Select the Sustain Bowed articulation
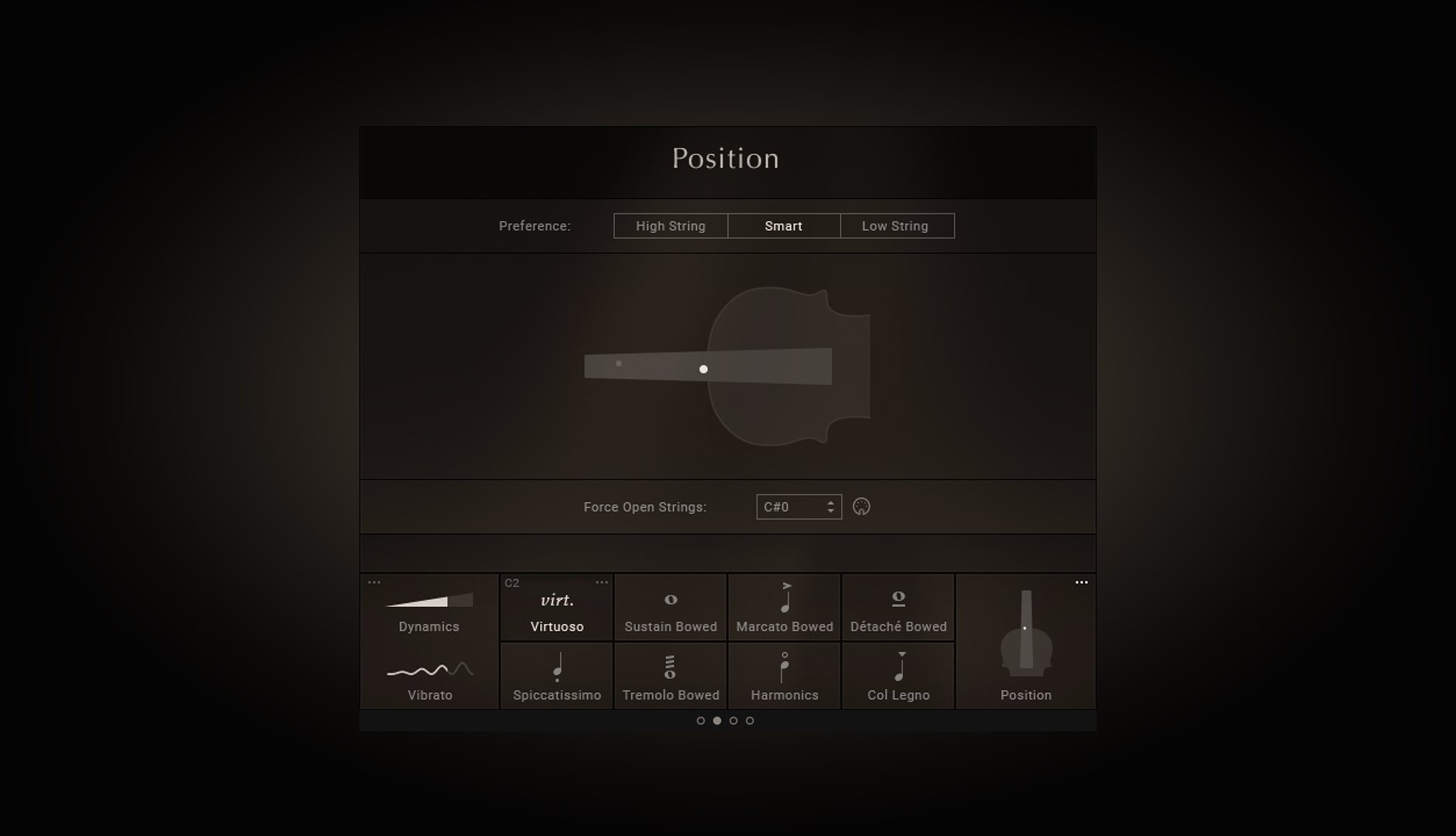Image resolution: width=1456 pixels, height=836 pixels. 671,608
